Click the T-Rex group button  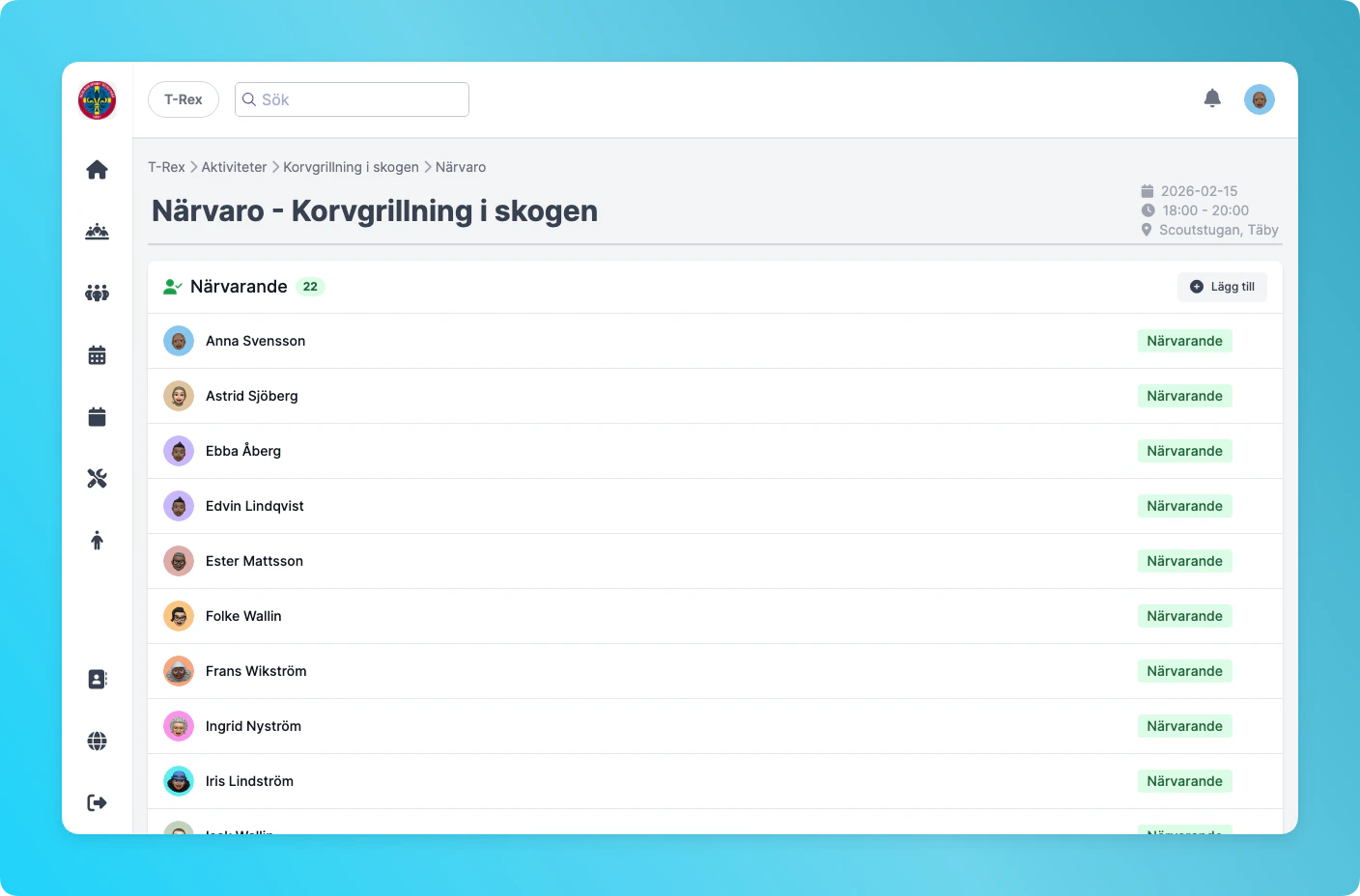click(x=184, y=99)
